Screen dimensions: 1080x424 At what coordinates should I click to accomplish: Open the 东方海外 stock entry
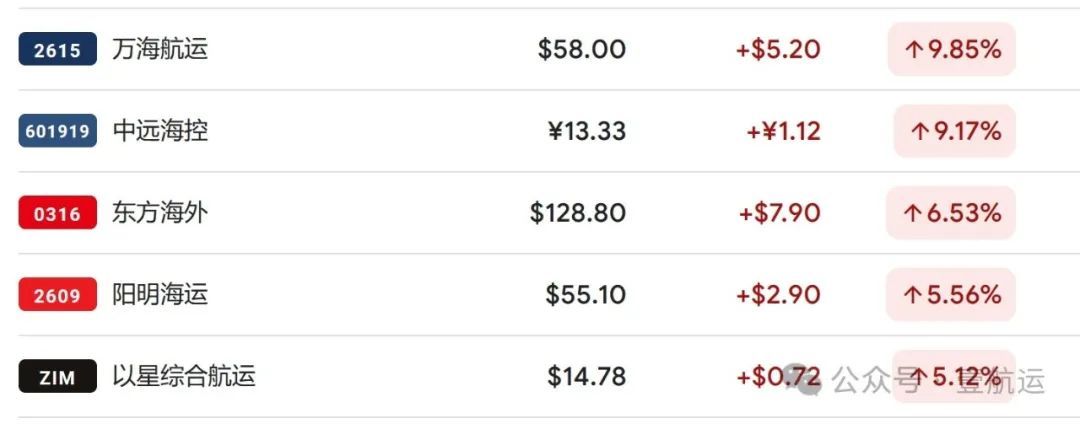pyautogui.click(x=160, y=213)
